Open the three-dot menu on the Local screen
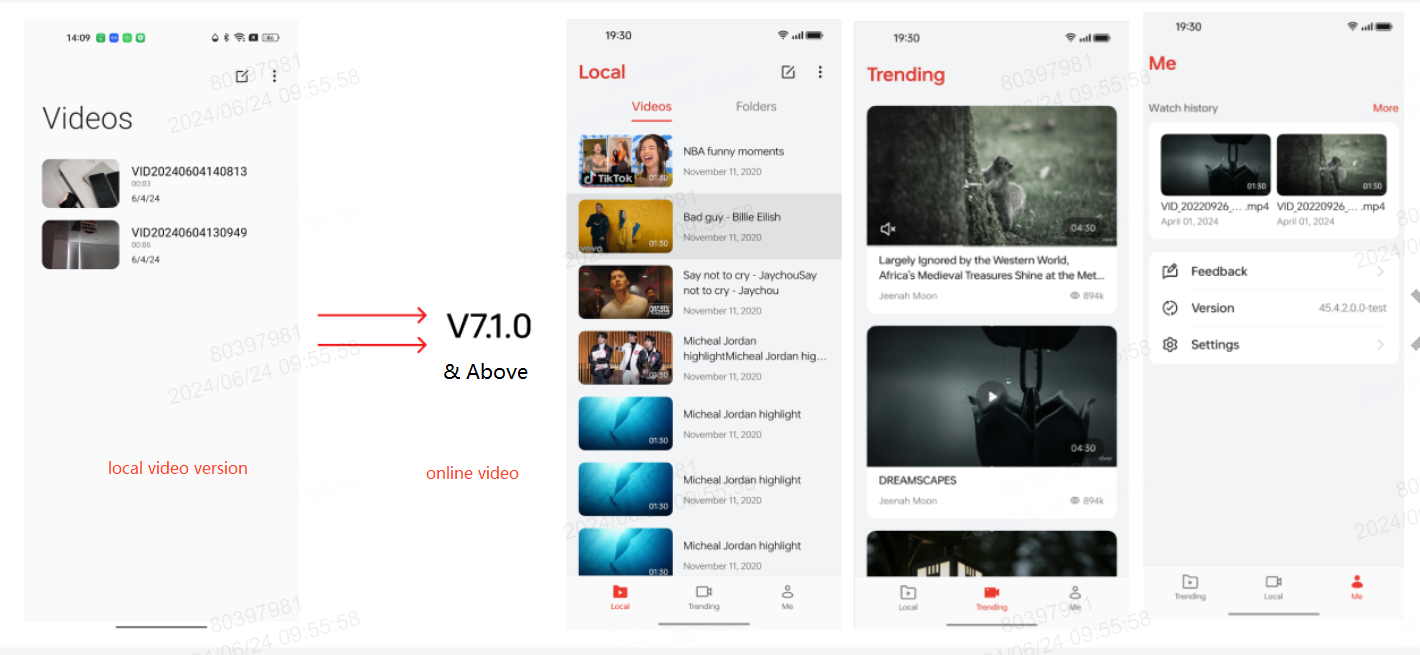 820,72
